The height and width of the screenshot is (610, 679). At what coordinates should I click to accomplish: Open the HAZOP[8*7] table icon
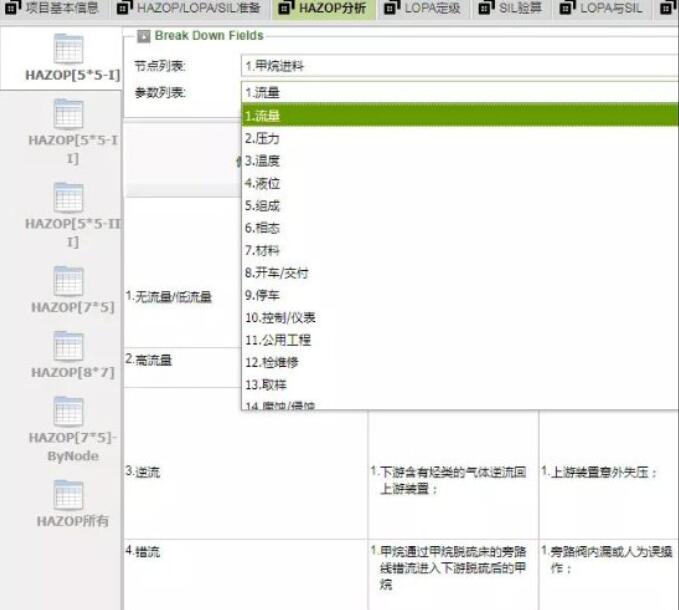pyautogui.click(x=68, y=346)
